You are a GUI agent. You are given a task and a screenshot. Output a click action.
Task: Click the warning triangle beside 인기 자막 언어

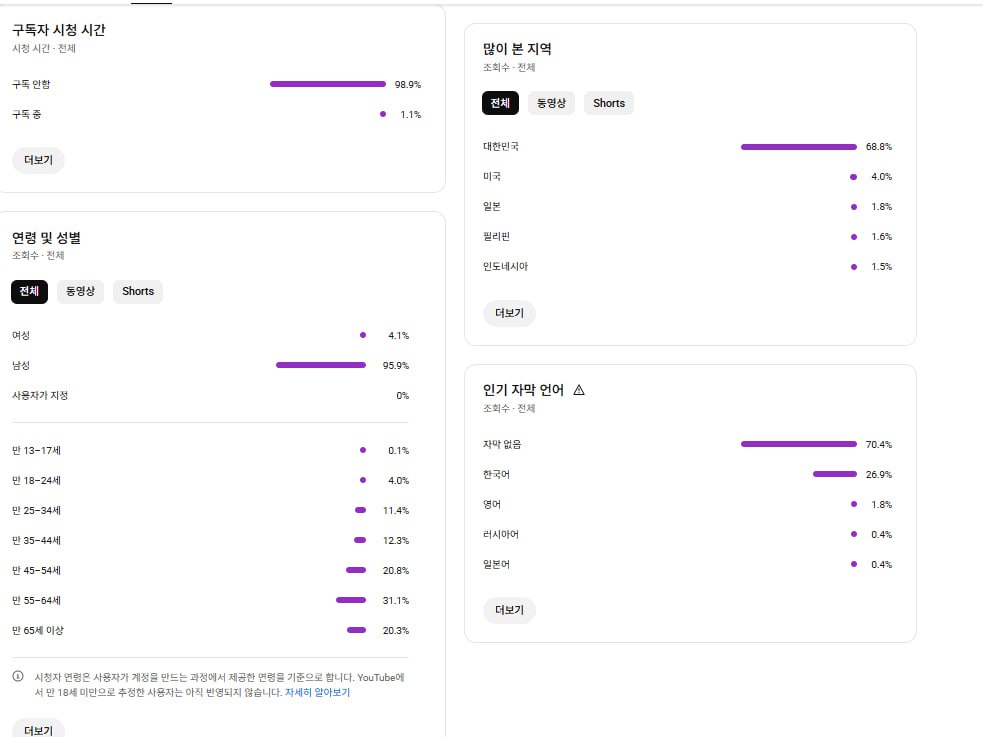[579, 390]
